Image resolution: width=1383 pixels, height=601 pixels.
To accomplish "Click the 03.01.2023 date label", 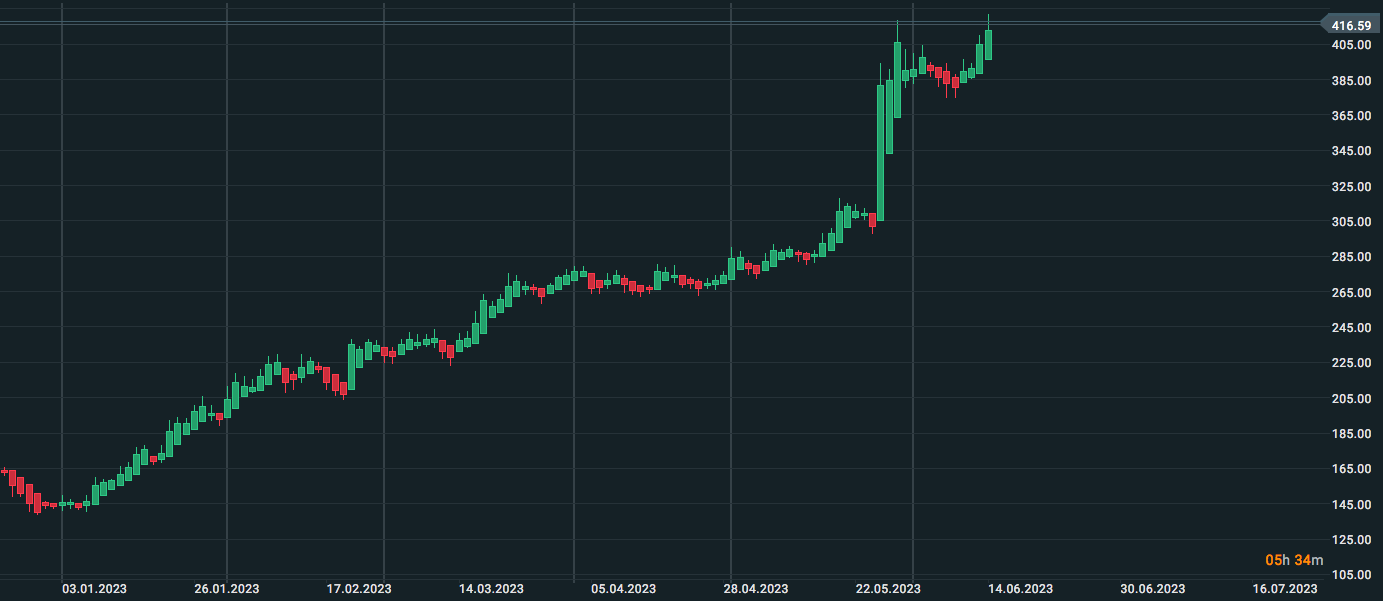I will tap(94, 589).
